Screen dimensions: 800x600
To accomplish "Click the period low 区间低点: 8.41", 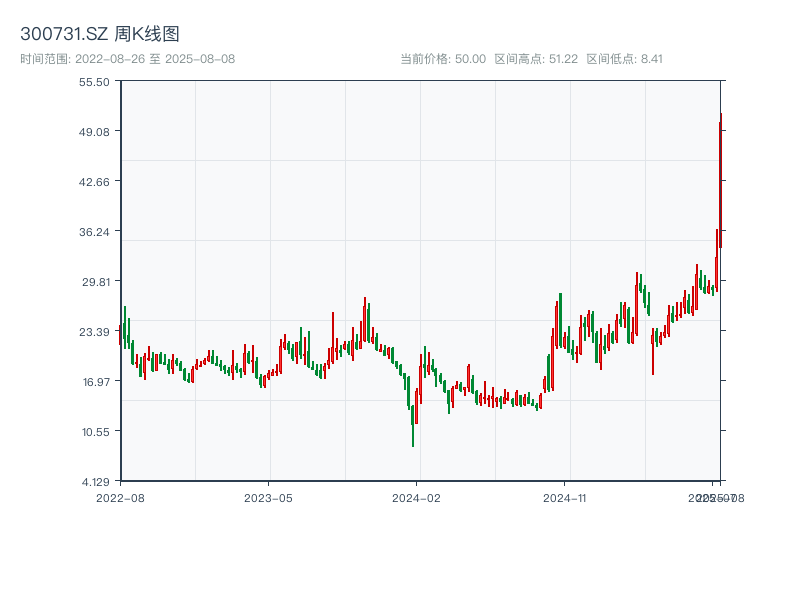I will coord(624,59).
